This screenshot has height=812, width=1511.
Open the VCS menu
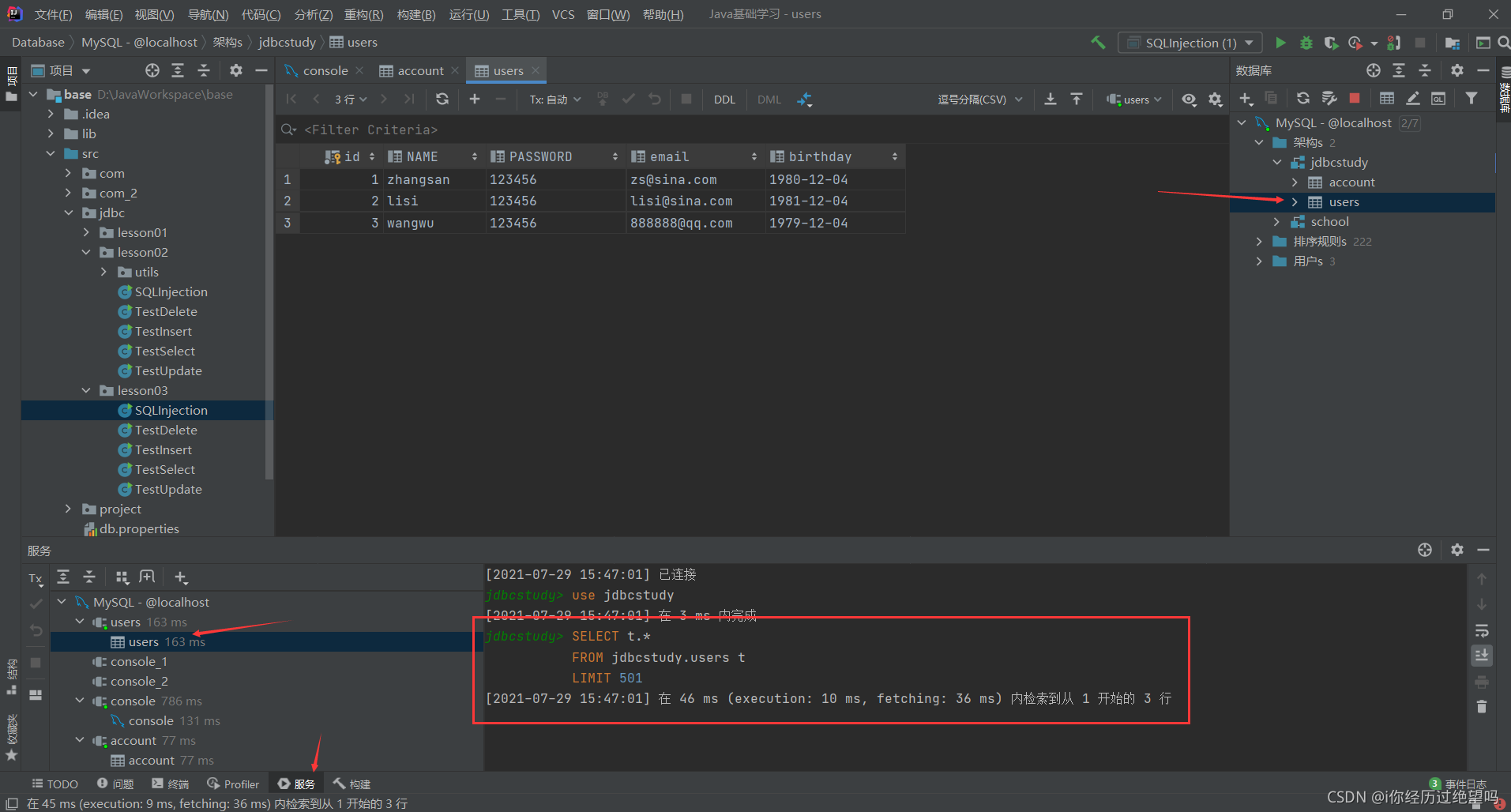[563, 14]
